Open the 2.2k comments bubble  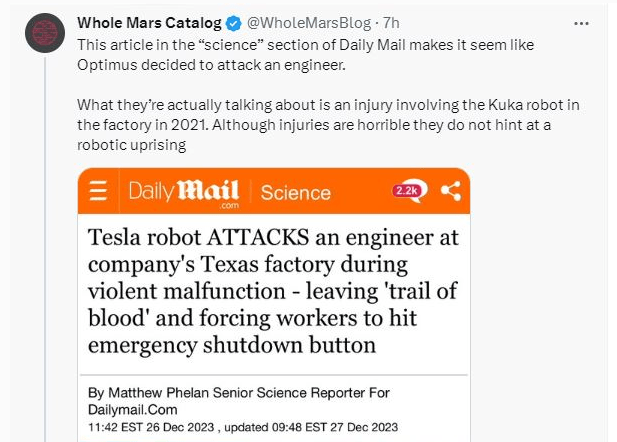pyautogui.click(x=409, y=189)
